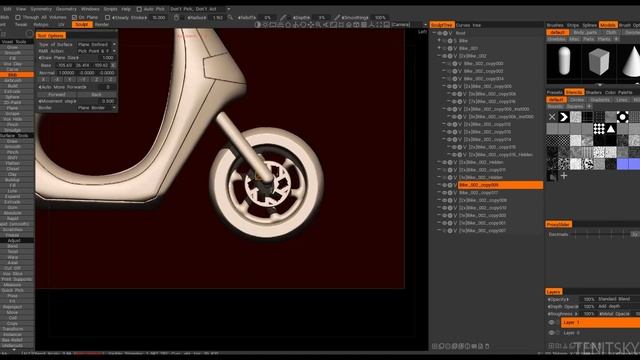Switch to the Retopo room tab
Screen dimensions: 640x360
(41, 24)
